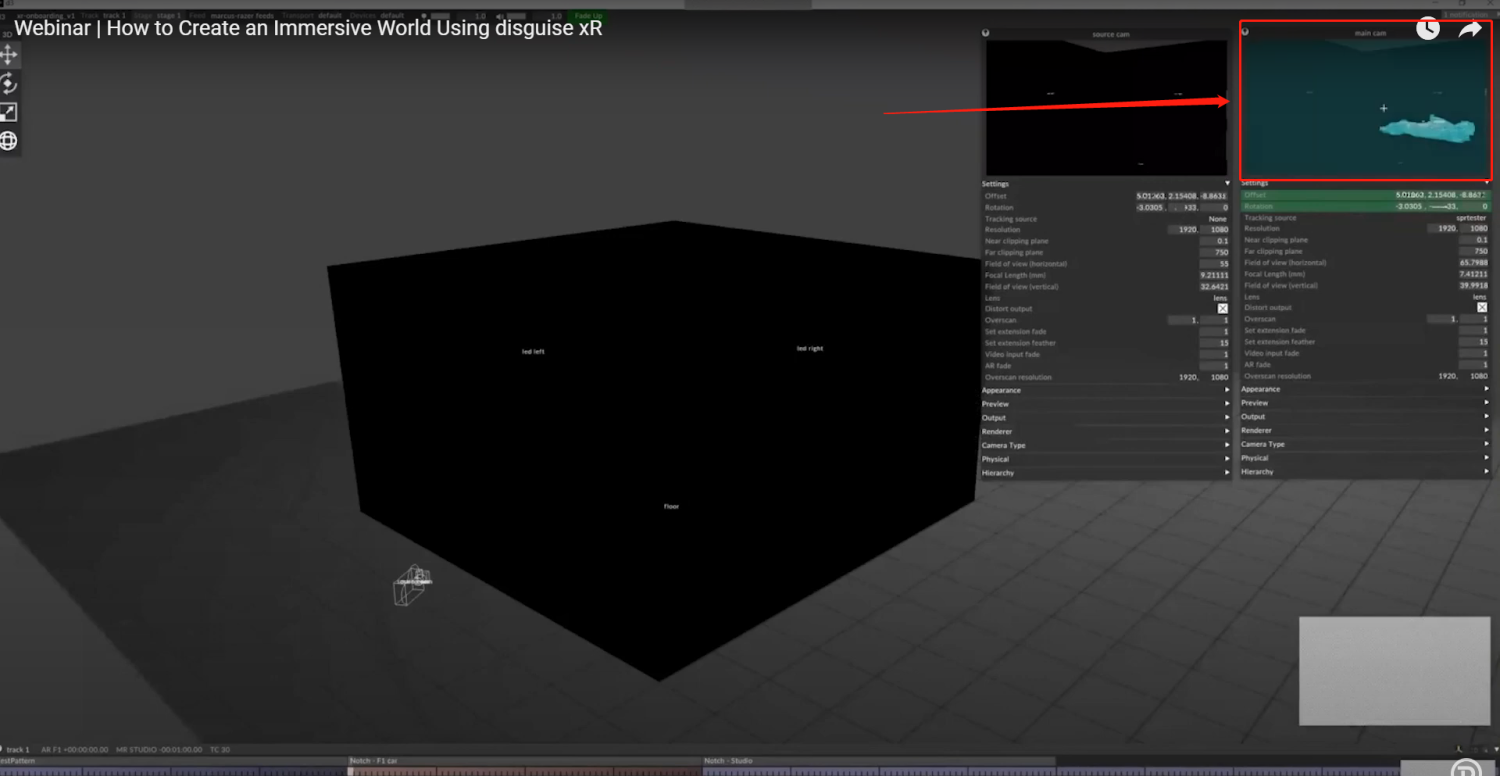This screenshot has width=1500, height=776.
Task: Click the Tracking source value sprtester in main cam
Action: coord(1471,218)
